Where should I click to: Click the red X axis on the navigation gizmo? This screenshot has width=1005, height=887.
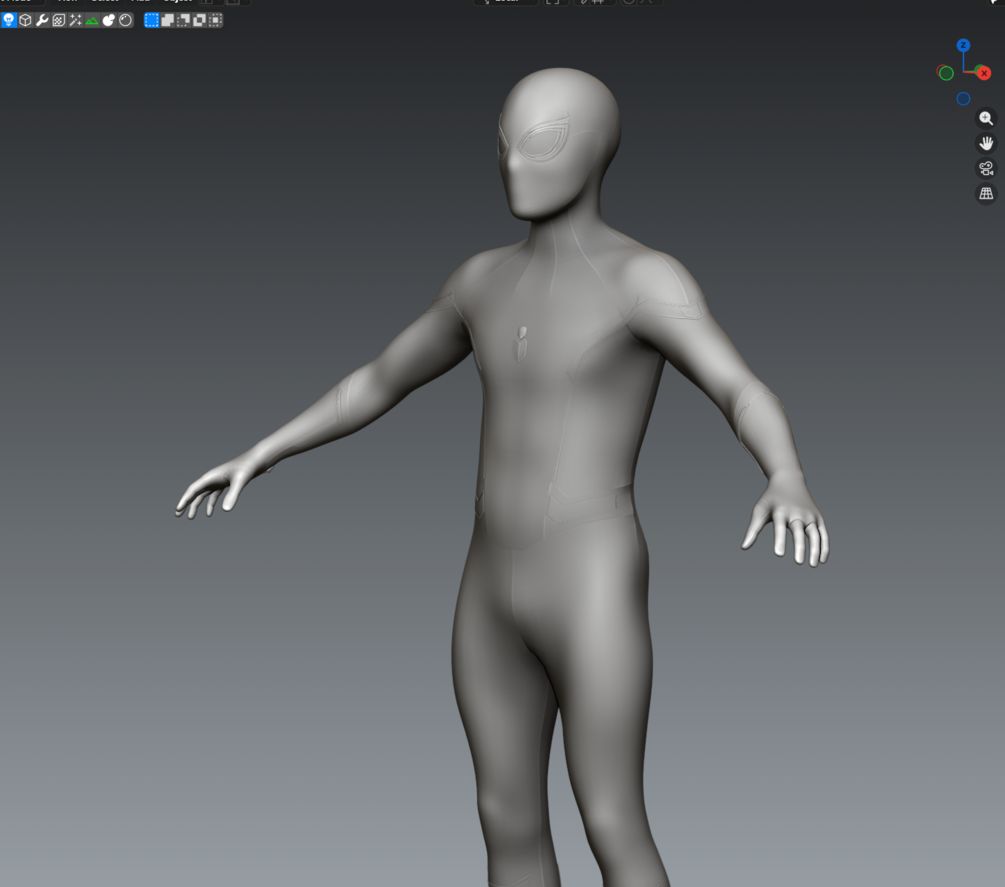click(984, 73)
